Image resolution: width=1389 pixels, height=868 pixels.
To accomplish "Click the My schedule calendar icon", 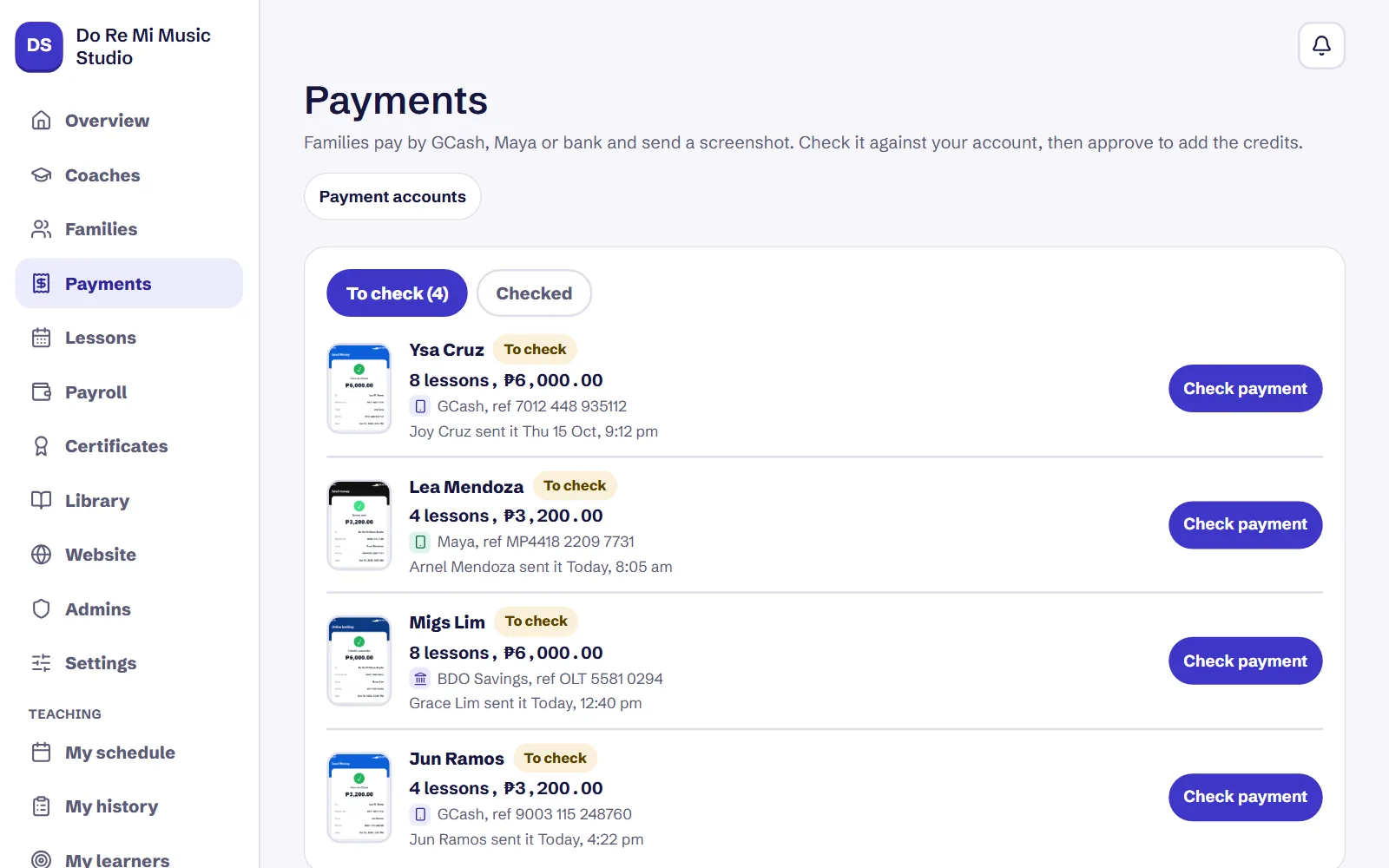I will point(41,753).
